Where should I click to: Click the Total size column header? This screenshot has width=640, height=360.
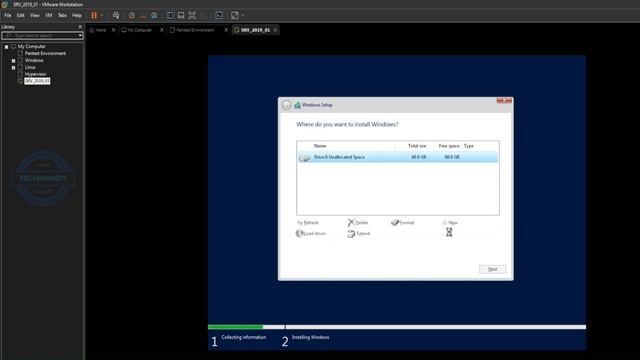(x=417, y=146)
